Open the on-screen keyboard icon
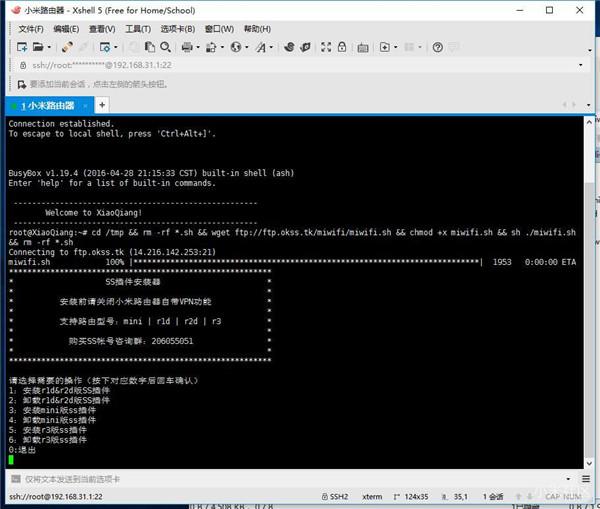This screenshot has width=600, height=509. [x=363, y=47]
